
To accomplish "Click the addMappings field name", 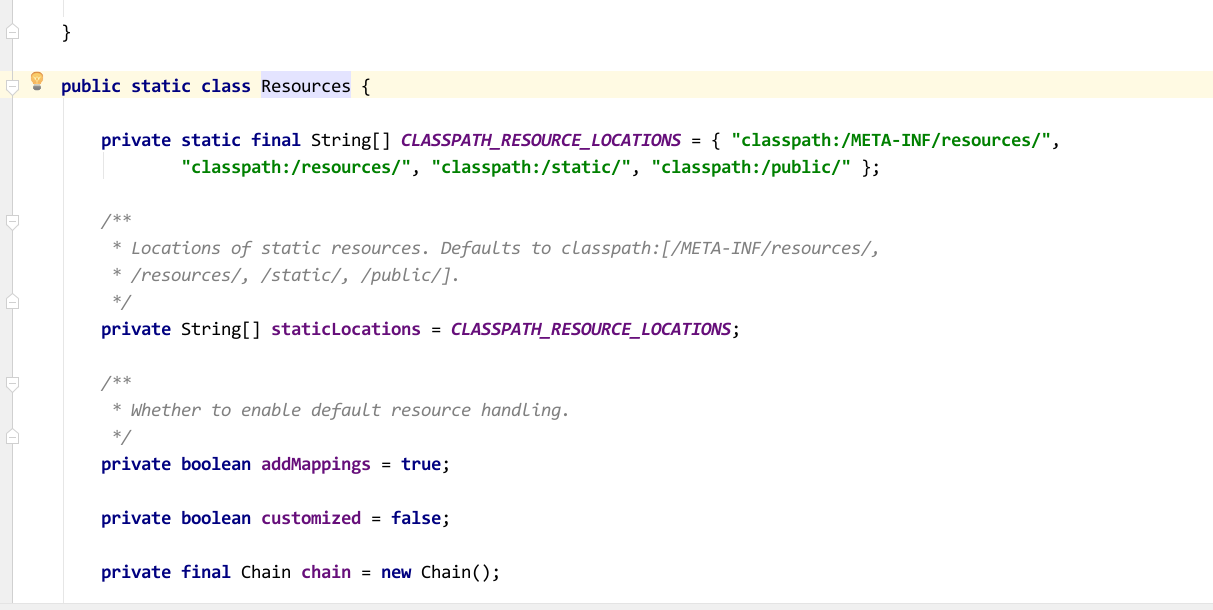I will point(316,464).
